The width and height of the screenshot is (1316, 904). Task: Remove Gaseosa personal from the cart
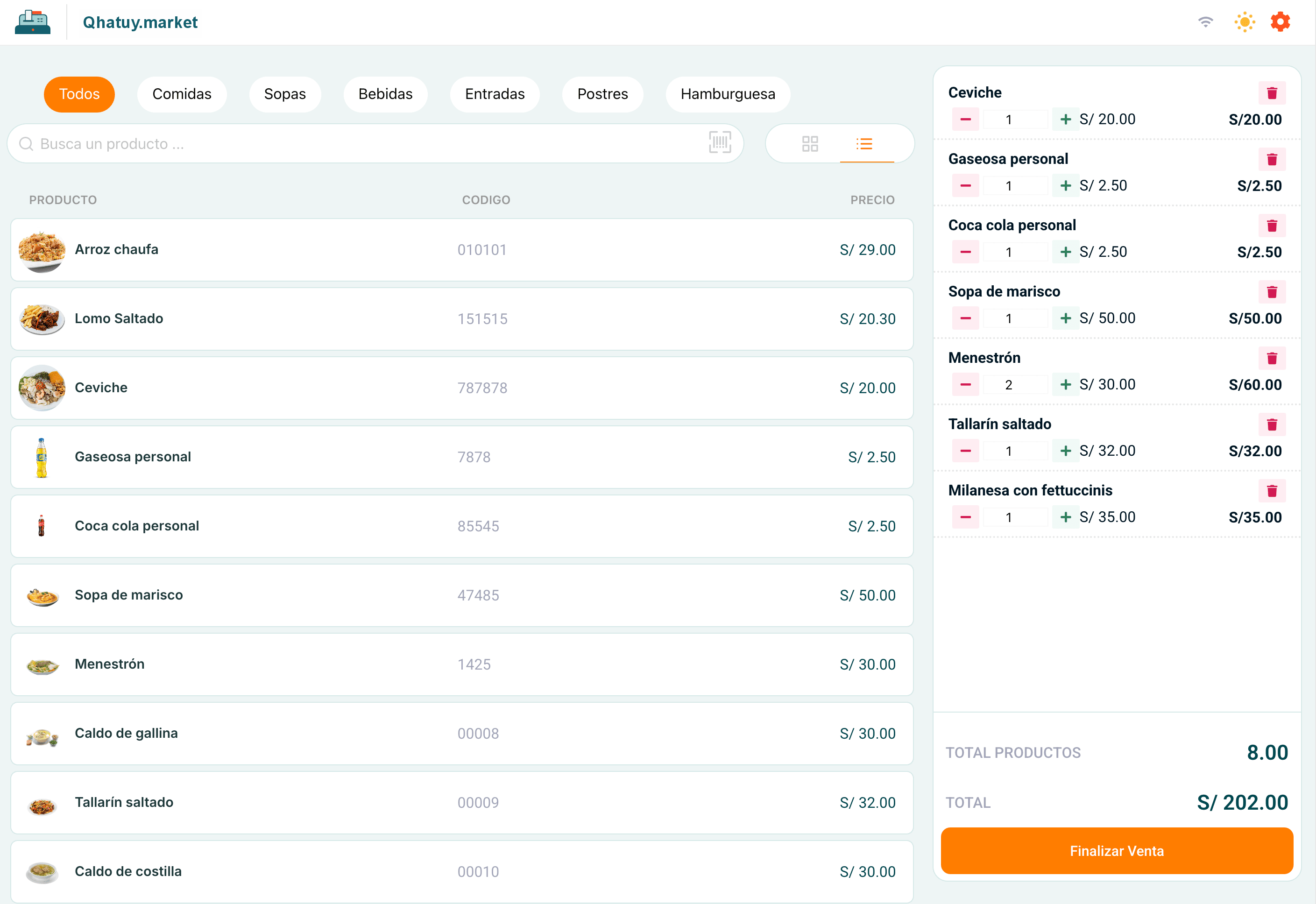point(1271,159)
